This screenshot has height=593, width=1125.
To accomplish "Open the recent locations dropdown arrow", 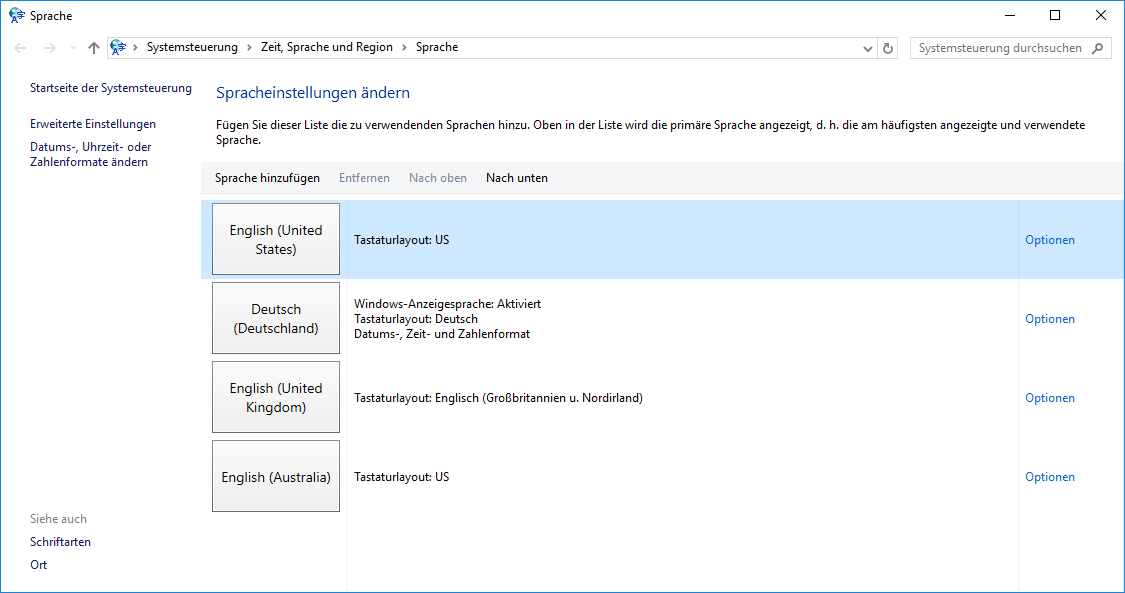I will click(73, 48).
